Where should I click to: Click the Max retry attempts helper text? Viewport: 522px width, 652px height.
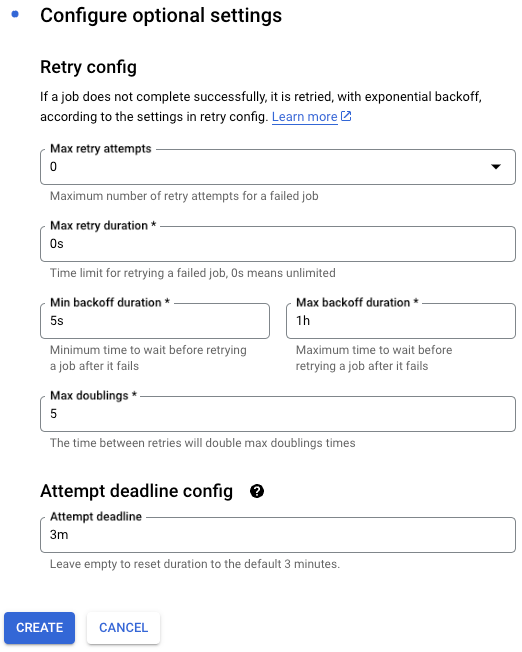coord(184,196)
